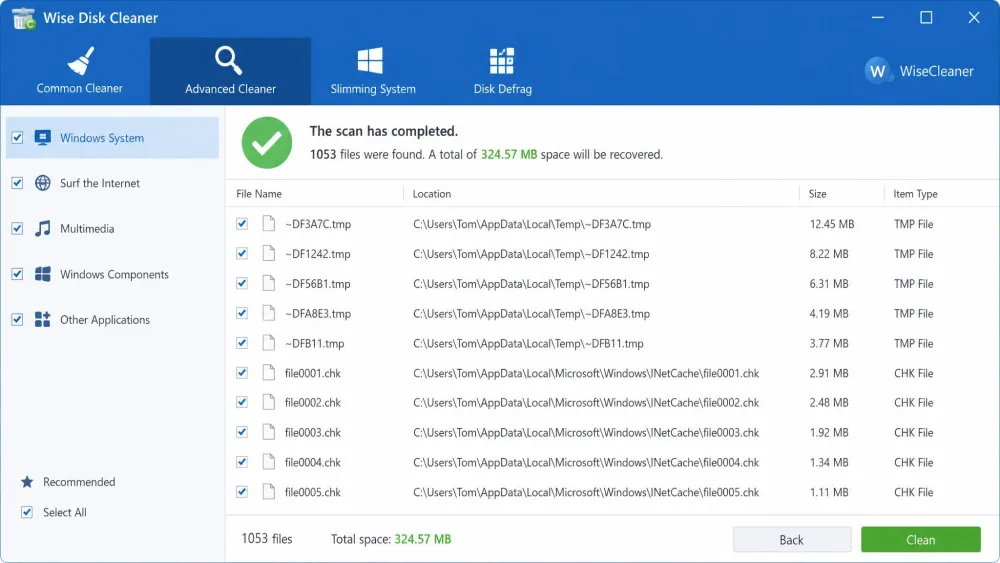1000x563 pixels.
Task: Click the Wise Disk Cleaner app icon
Action: 24,18
